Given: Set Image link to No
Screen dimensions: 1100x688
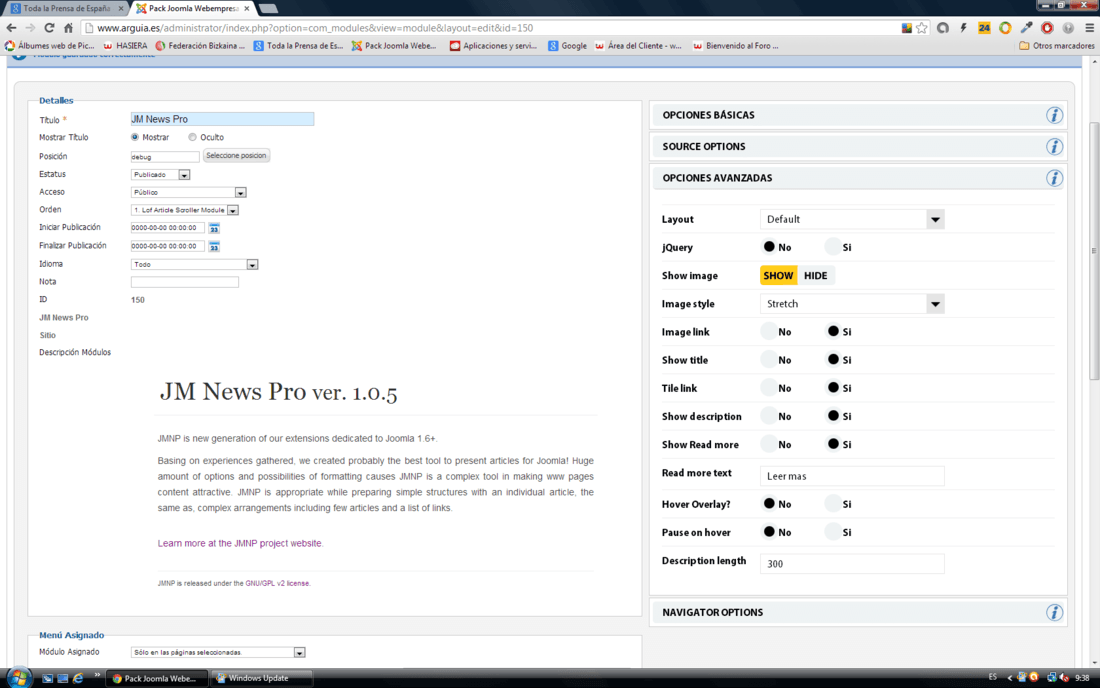Looking at the screenshot, I should coord(769,332).
